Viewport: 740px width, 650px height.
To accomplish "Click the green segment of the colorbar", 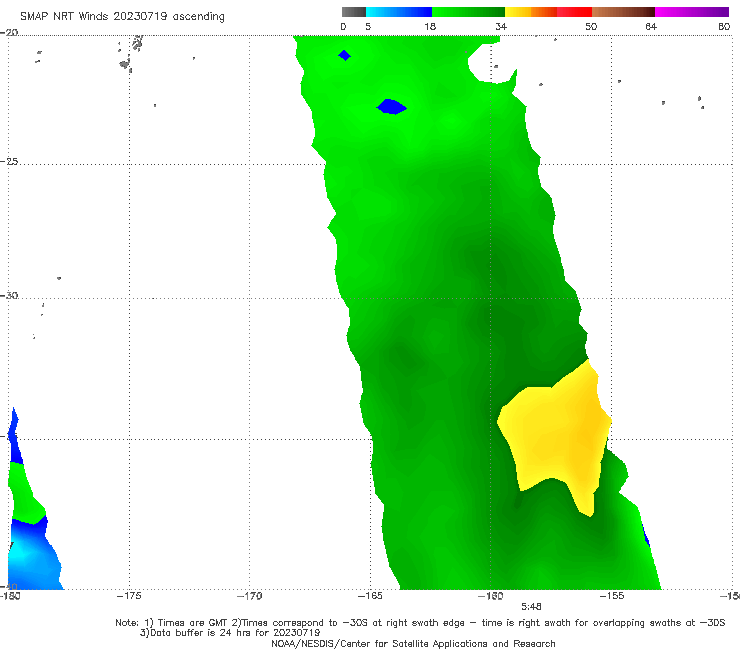I will (468, 12).
